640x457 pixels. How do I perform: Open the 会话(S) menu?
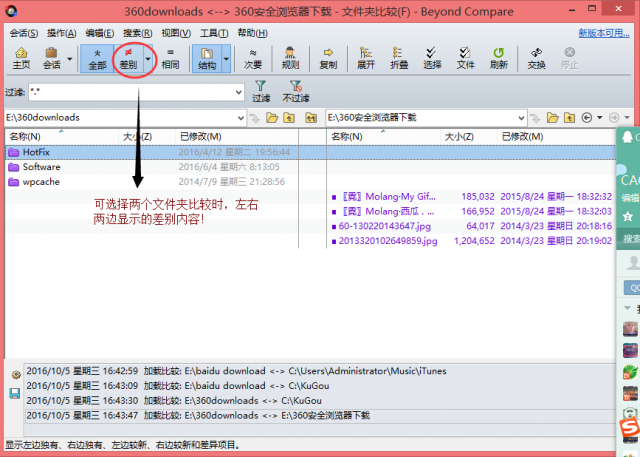pyautogui.click(x=24, y=33)
